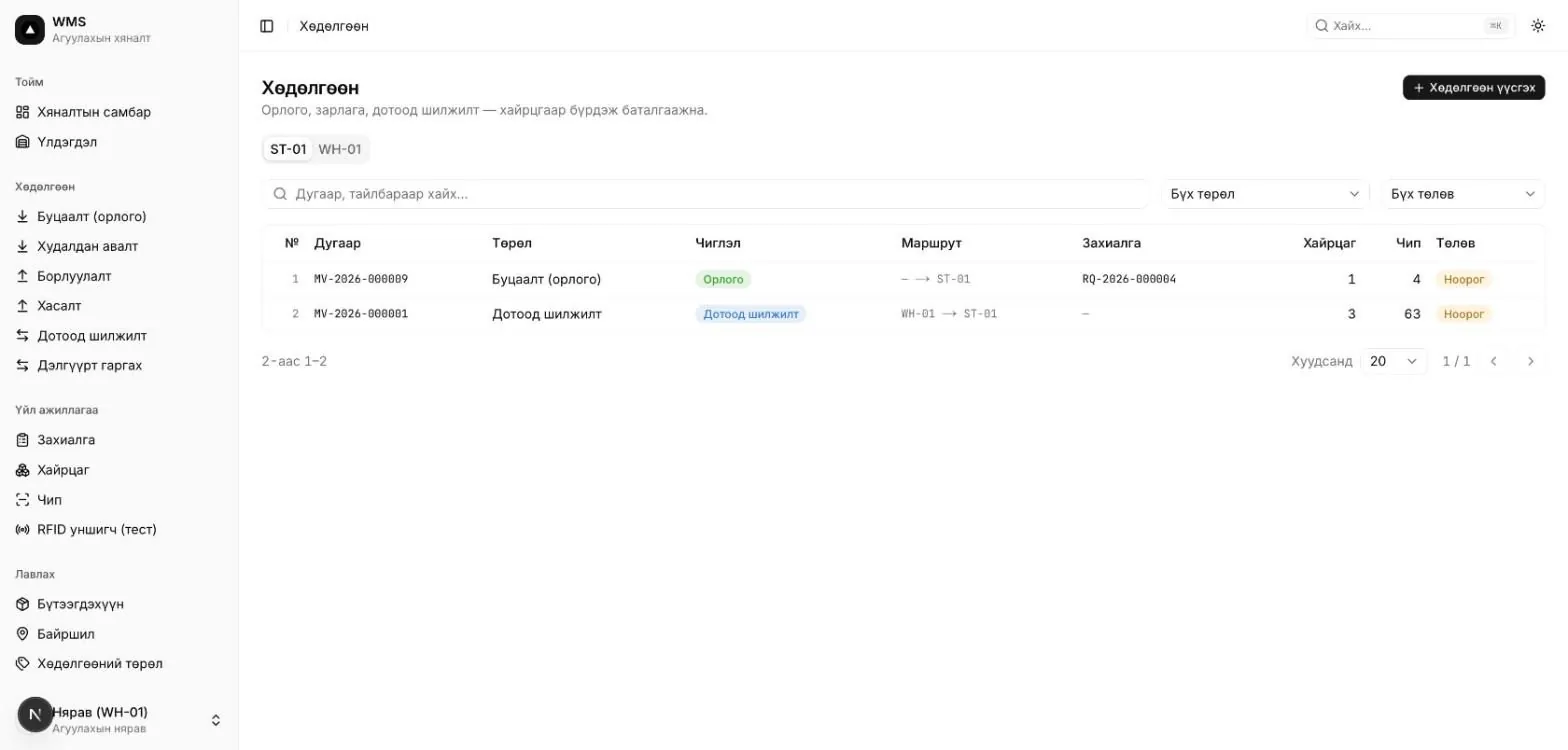Open Хөдөлгөөний төрөл tag icon
This screenshot has height=750, width=1568.
tap(23, 664)
